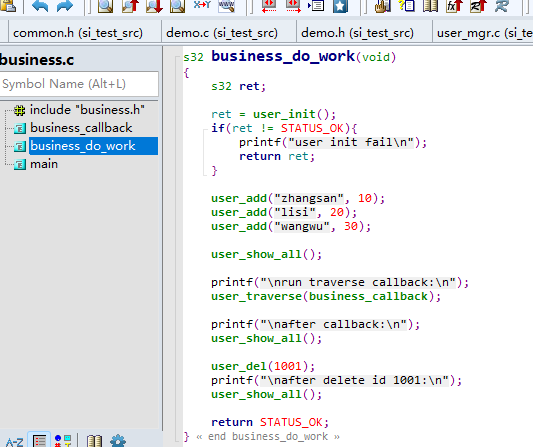The height and width of the screenshot is (447, 533).
Task: Click the WWW web search icon
Action: (x=226, y=6)
